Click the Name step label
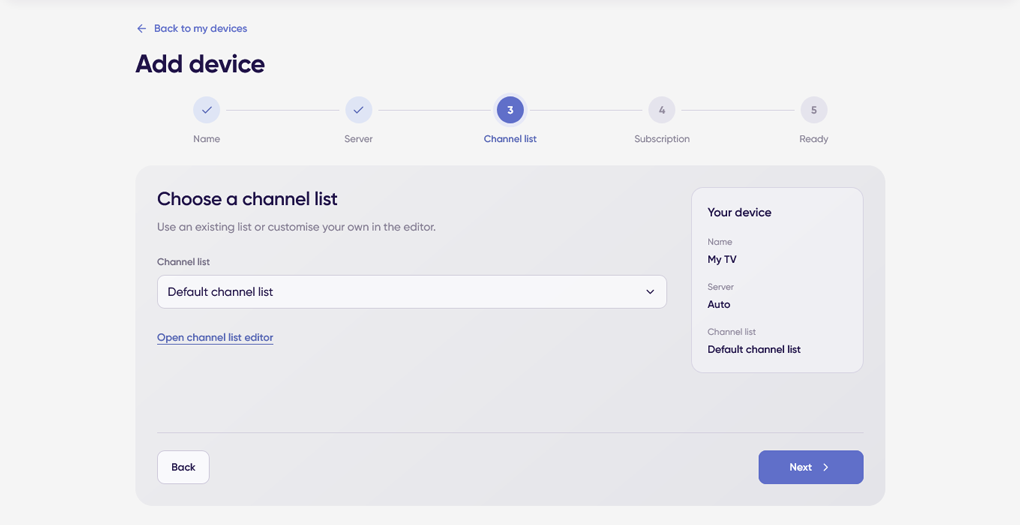 tap(206, 139)
